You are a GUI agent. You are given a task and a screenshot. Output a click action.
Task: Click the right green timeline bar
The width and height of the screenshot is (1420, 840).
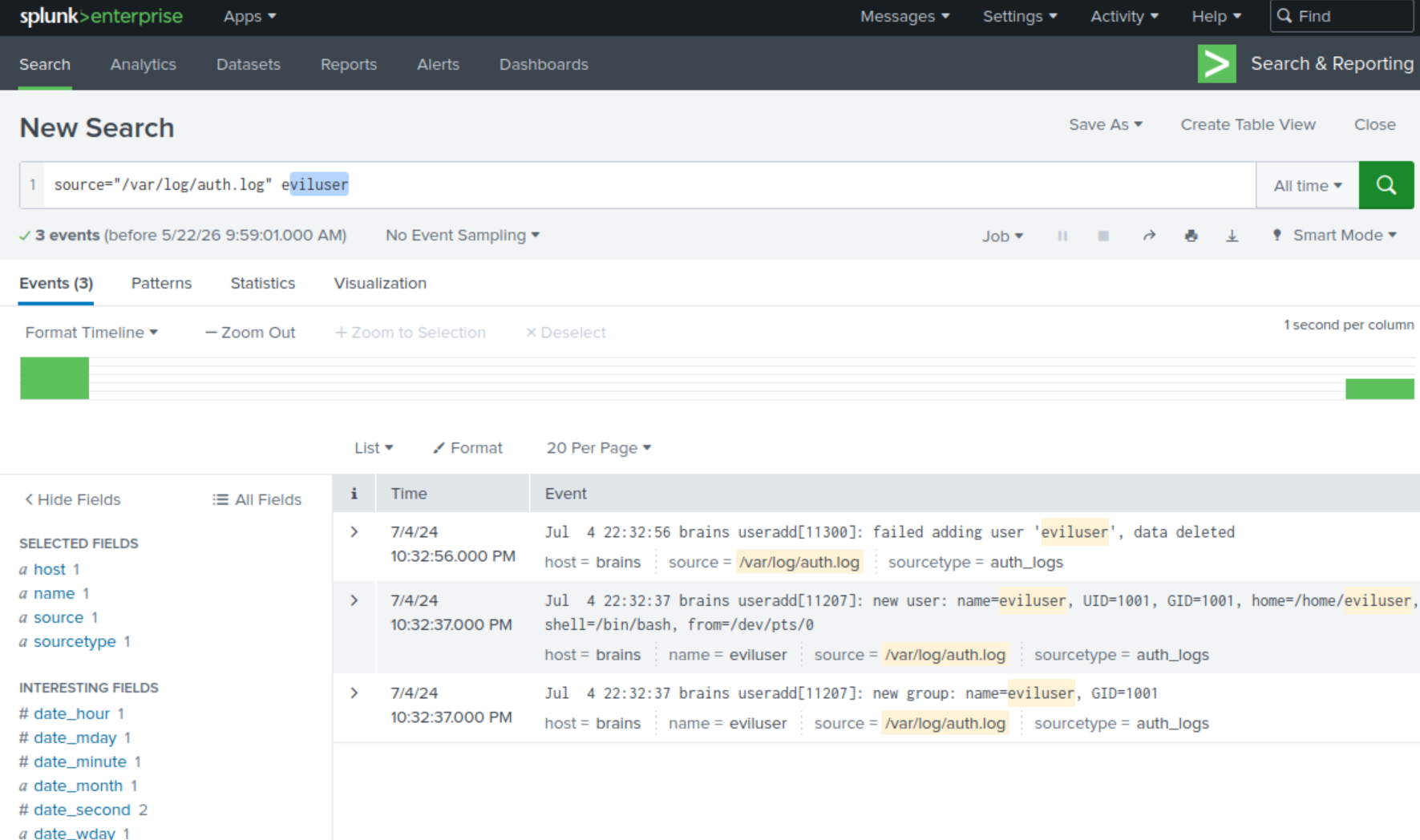[1379, 389]
